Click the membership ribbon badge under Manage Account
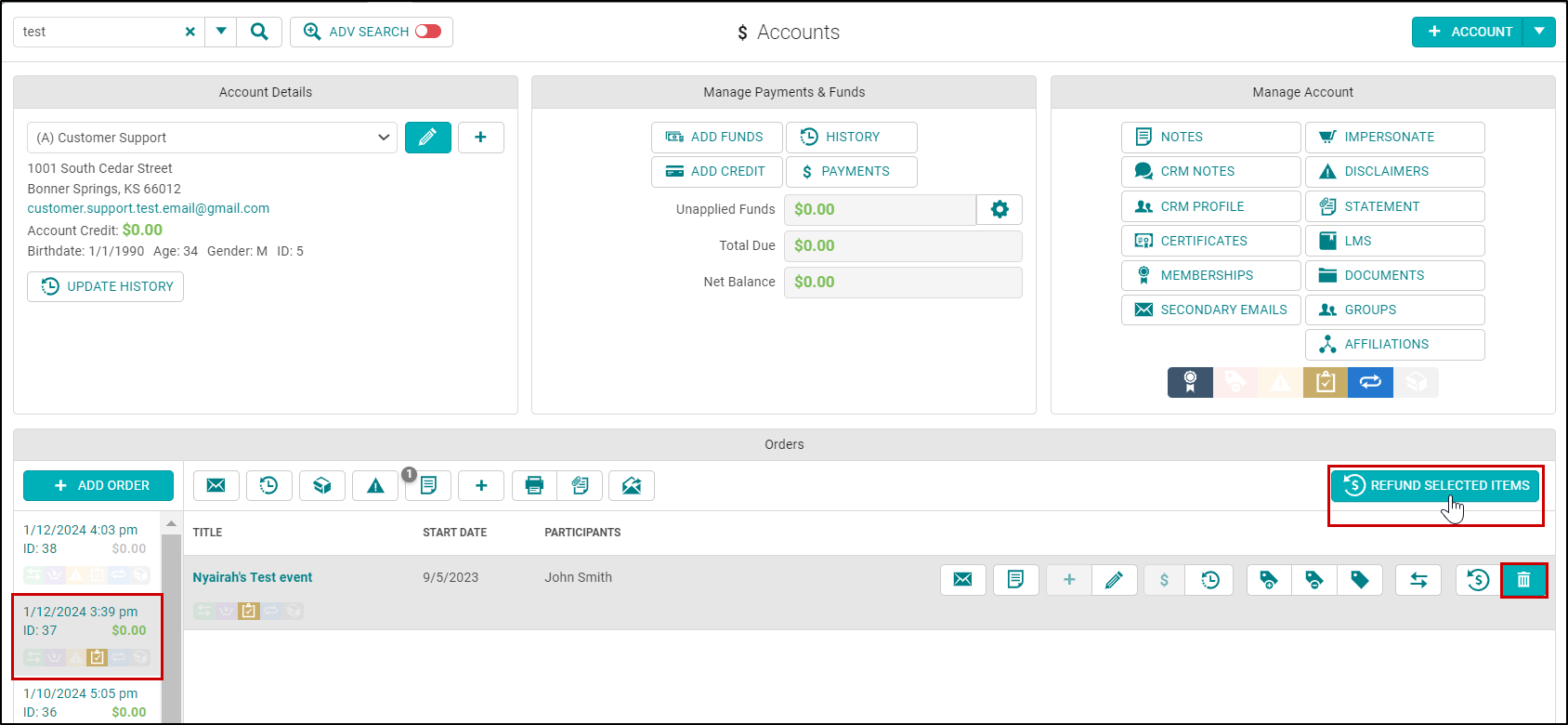Image resolution: width=1568 pixels, height=725 pixels. 1190,382
